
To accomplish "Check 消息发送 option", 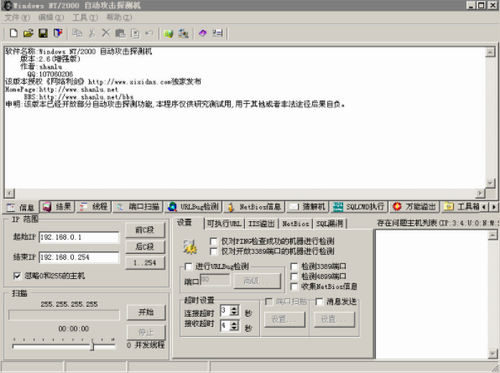I will (319, 302).
